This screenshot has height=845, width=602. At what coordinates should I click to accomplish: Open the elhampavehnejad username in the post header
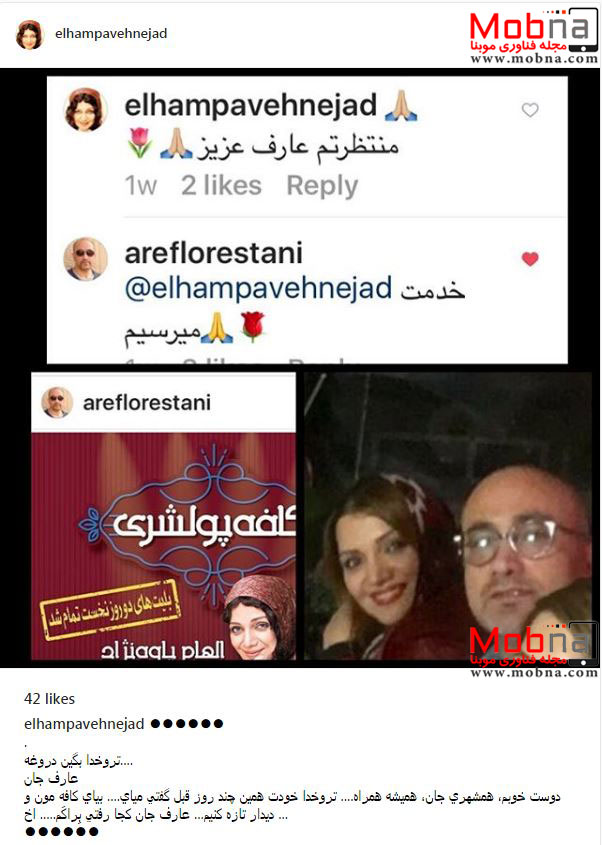(111, 33)
